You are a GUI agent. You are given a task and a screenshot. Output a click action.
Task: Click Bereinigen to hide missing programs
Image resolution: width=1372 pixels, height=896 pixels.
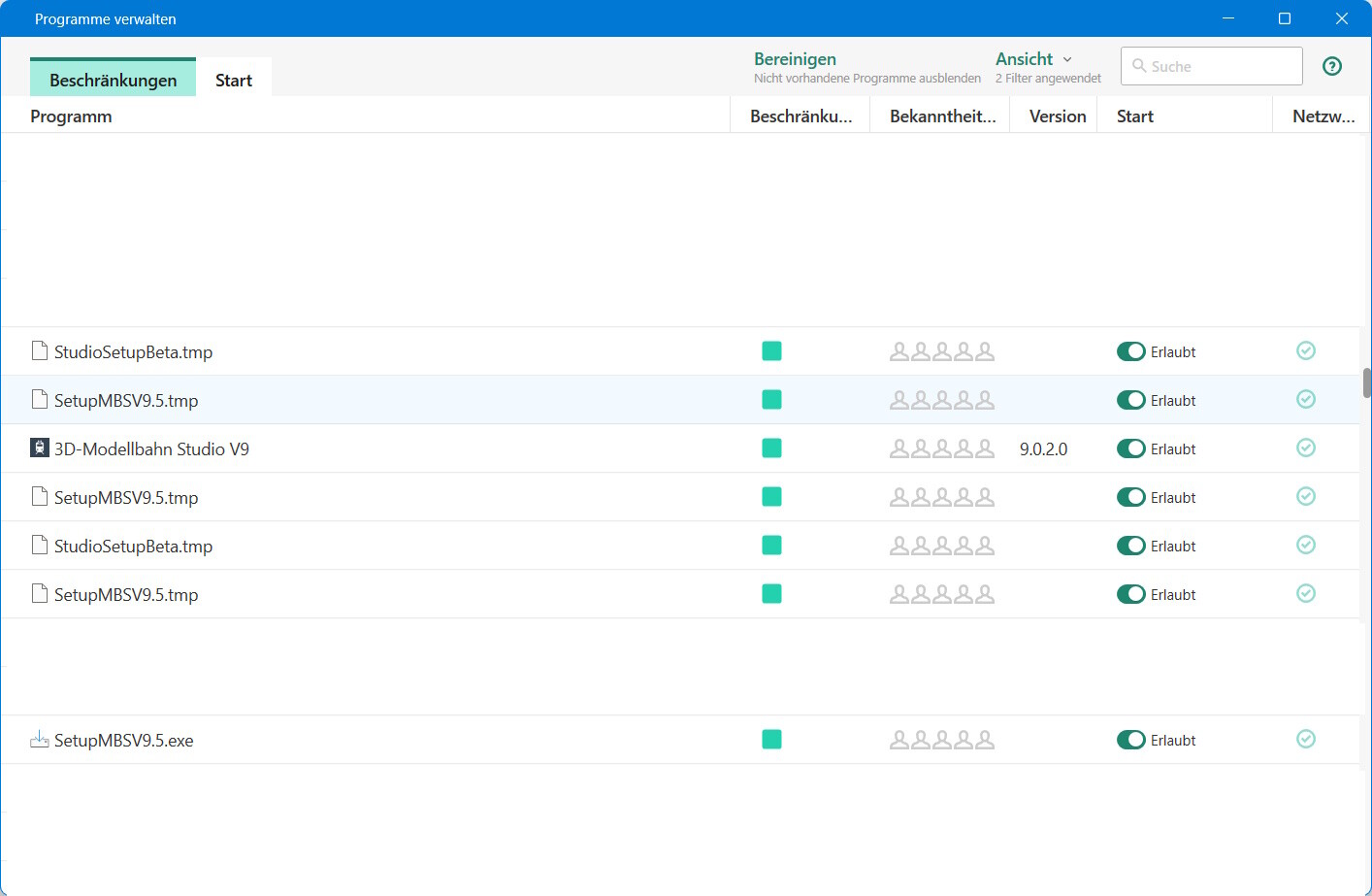[x=795, y=59]
